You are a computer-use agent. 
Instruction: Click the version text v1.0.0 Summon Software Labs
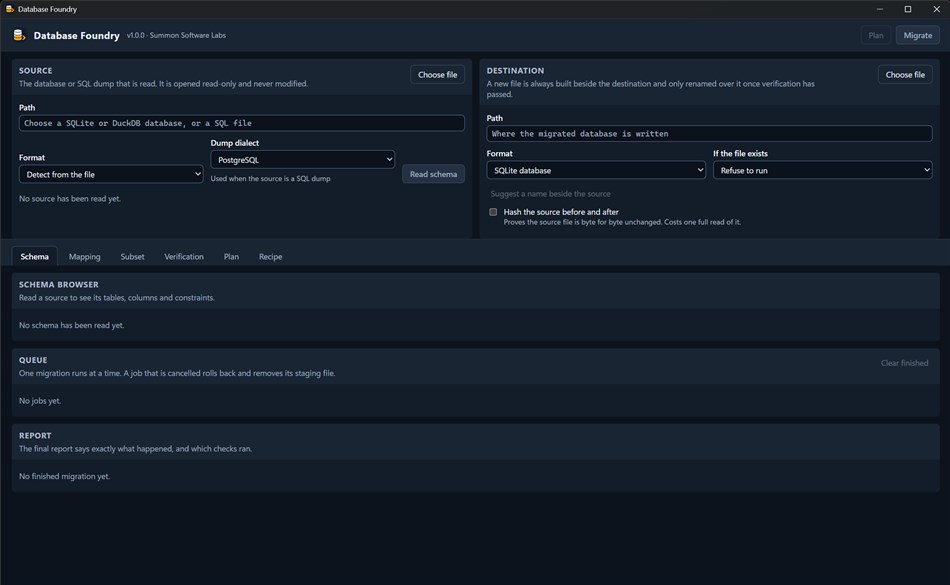(x=176, y=36)
